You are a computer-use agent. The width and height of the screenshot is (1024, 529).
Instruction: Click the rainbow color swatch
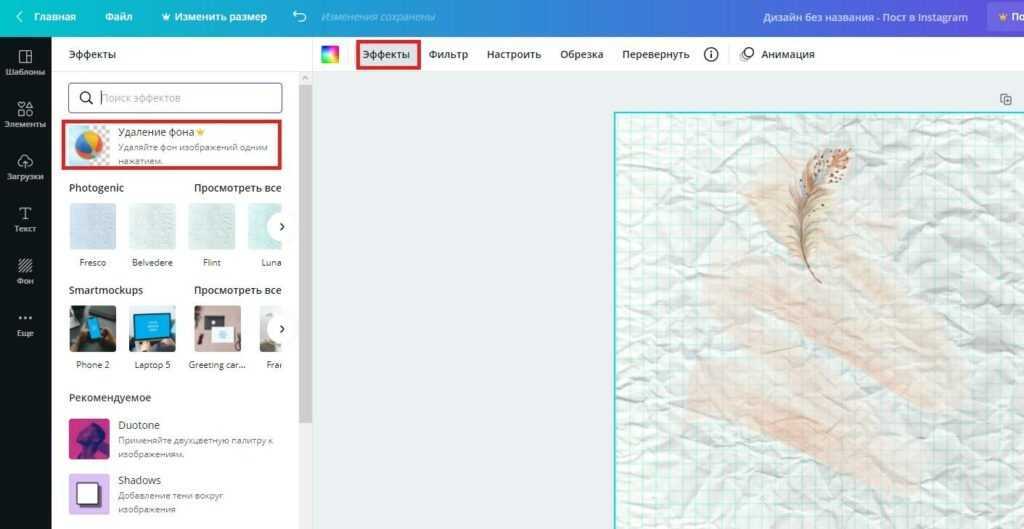click(x=330, y=54)
